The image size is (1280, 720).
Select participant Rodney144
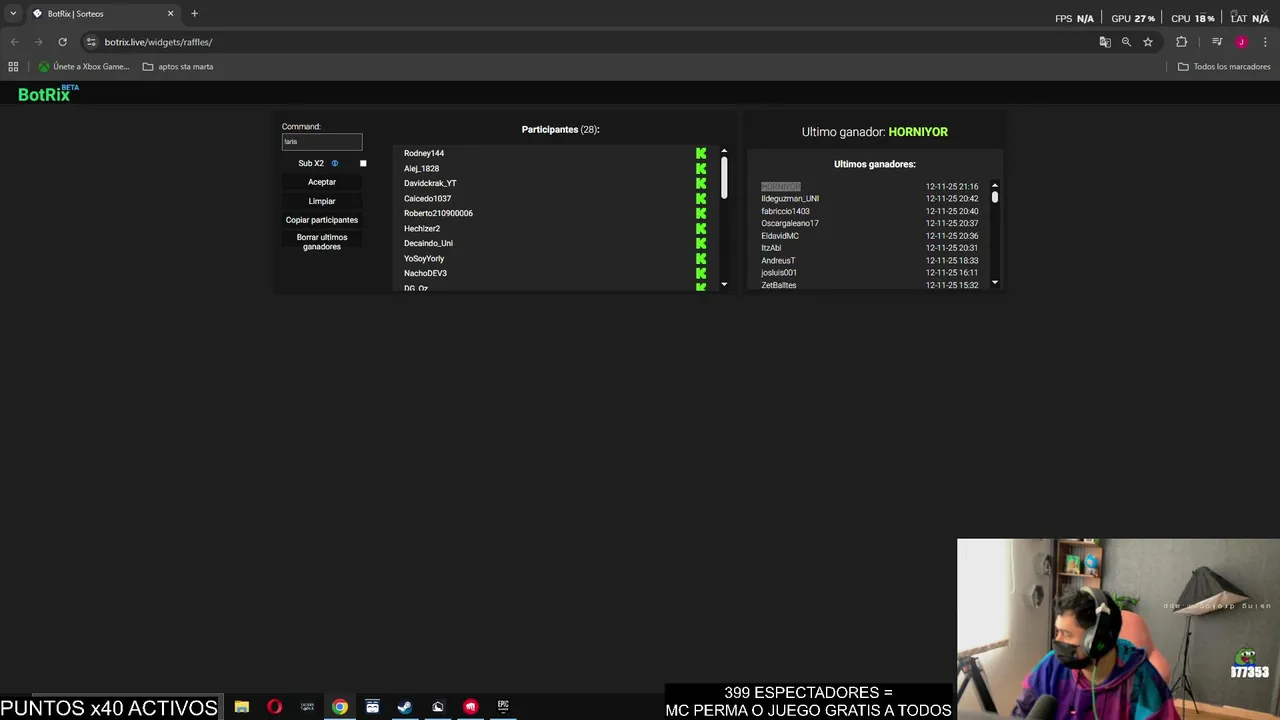pyautogui.click(x=424, y=153)
